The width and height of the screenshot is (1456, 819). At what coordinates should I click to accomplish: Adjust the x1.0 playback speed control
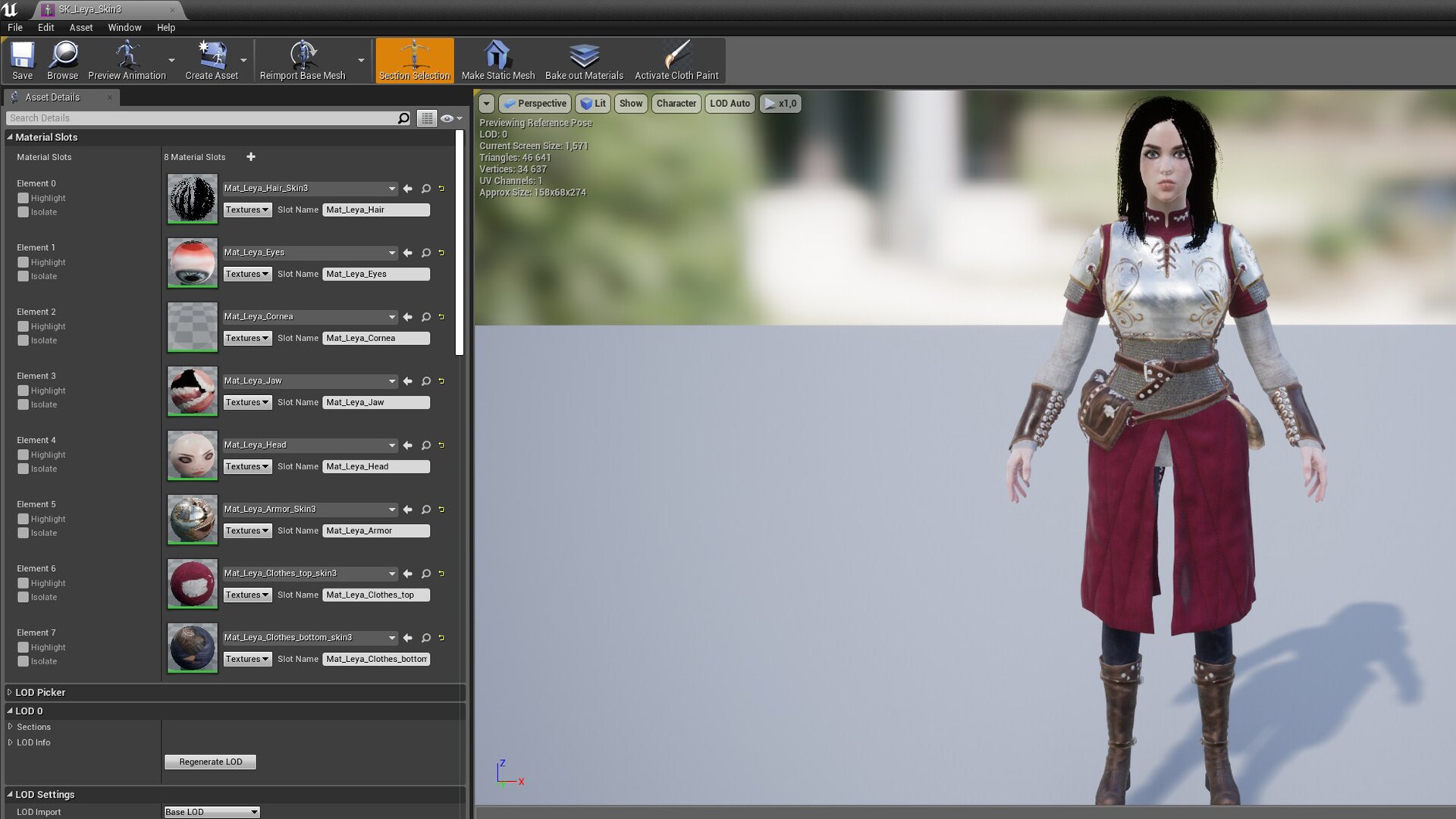781,103
